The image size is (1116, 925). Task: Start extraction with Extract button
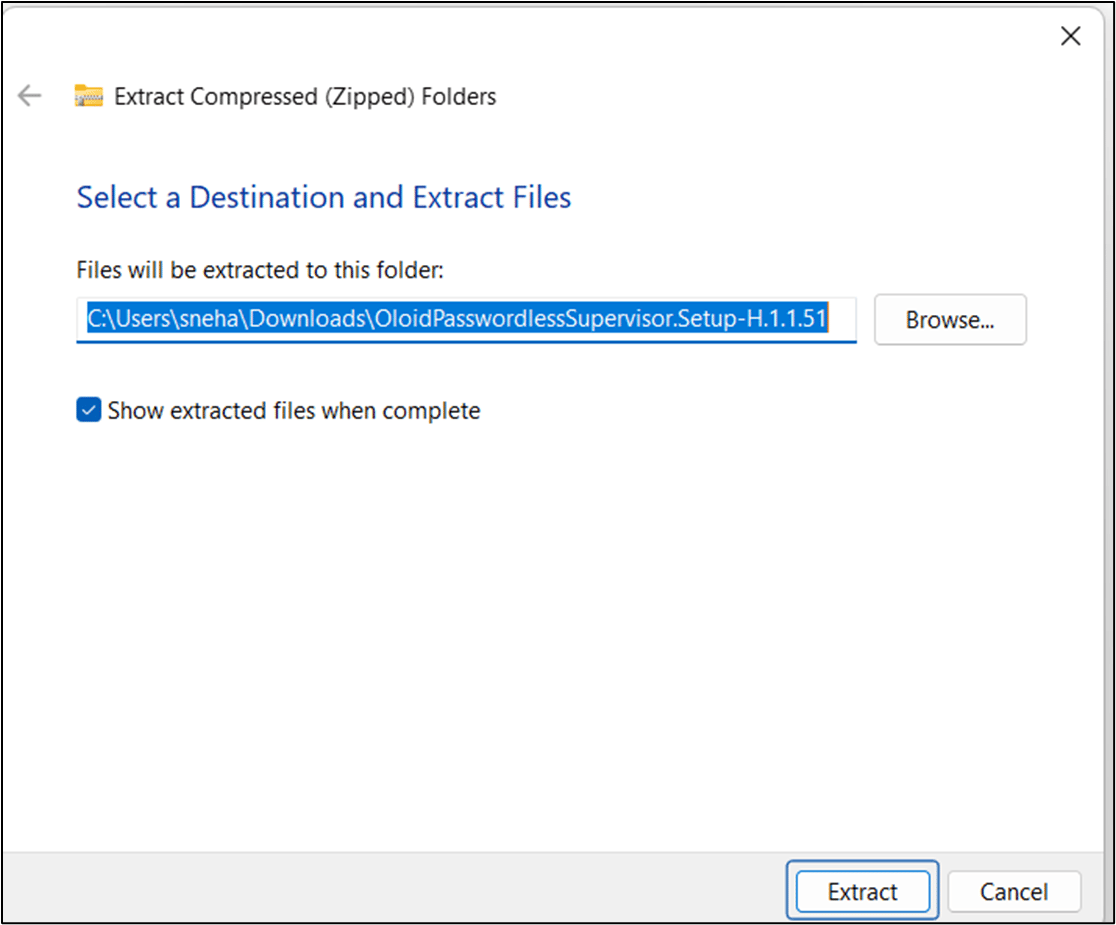coord(863,892)
